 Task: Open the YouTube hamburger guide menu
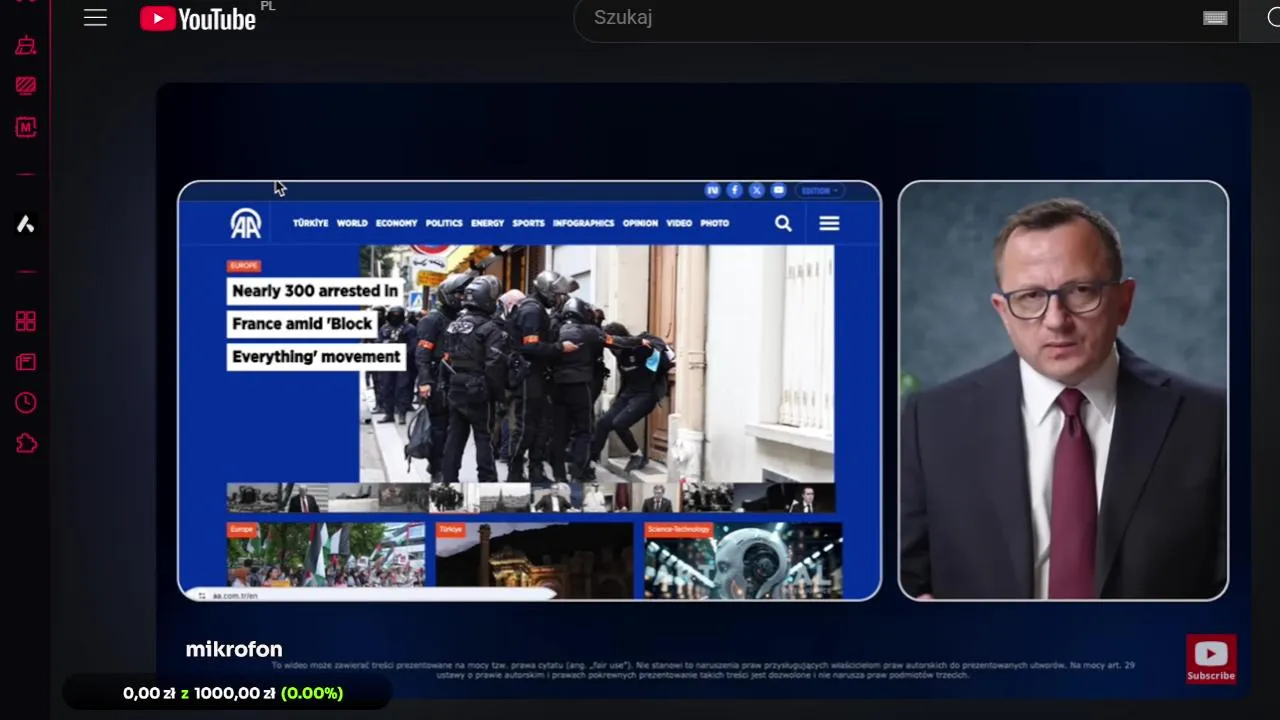coord(95,18)
